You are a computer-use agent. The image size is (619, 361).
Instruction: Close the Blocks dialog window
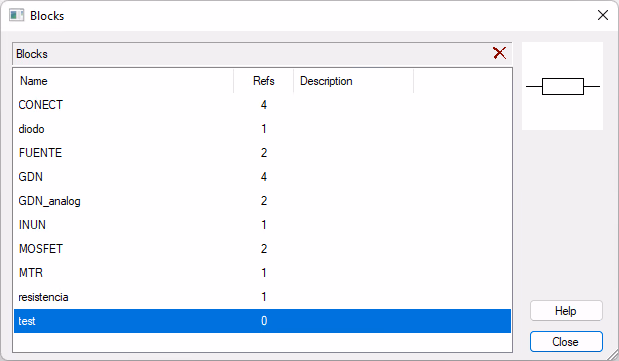point(602,15)
